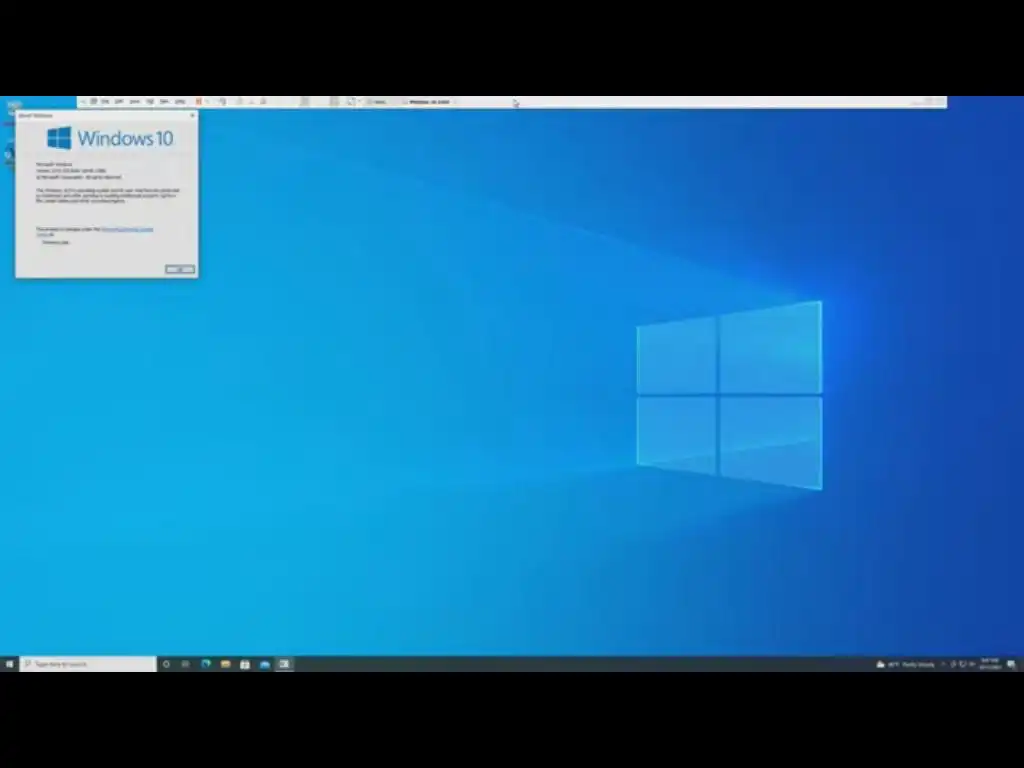Open the Windows Start menu

9,664
